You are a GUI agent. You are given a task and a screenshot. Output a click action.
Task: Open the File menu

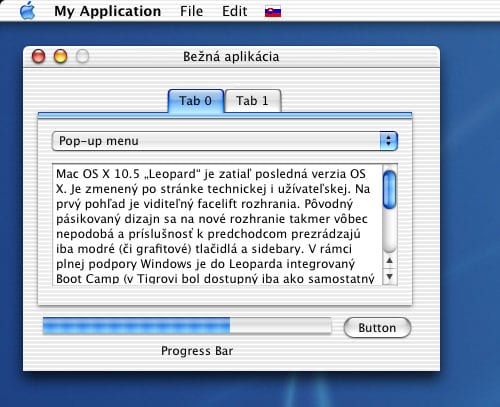pos(191,11)
